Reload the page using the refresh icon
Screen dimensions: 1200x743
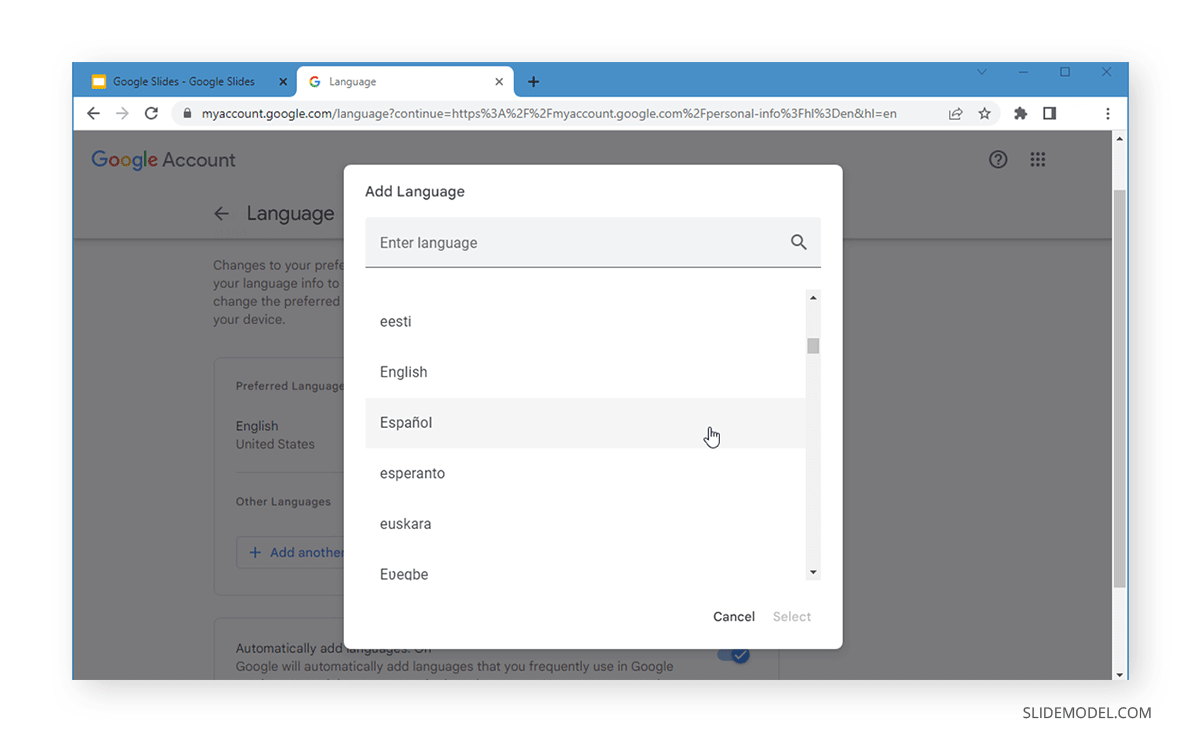point(151,113)
